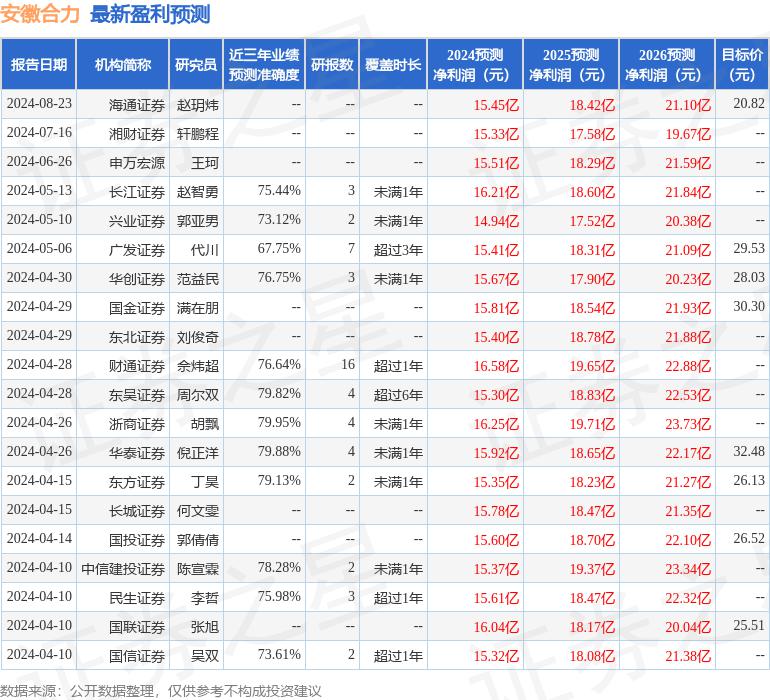
Task: Click the 16.04亿 profit value
Action: 496,627
